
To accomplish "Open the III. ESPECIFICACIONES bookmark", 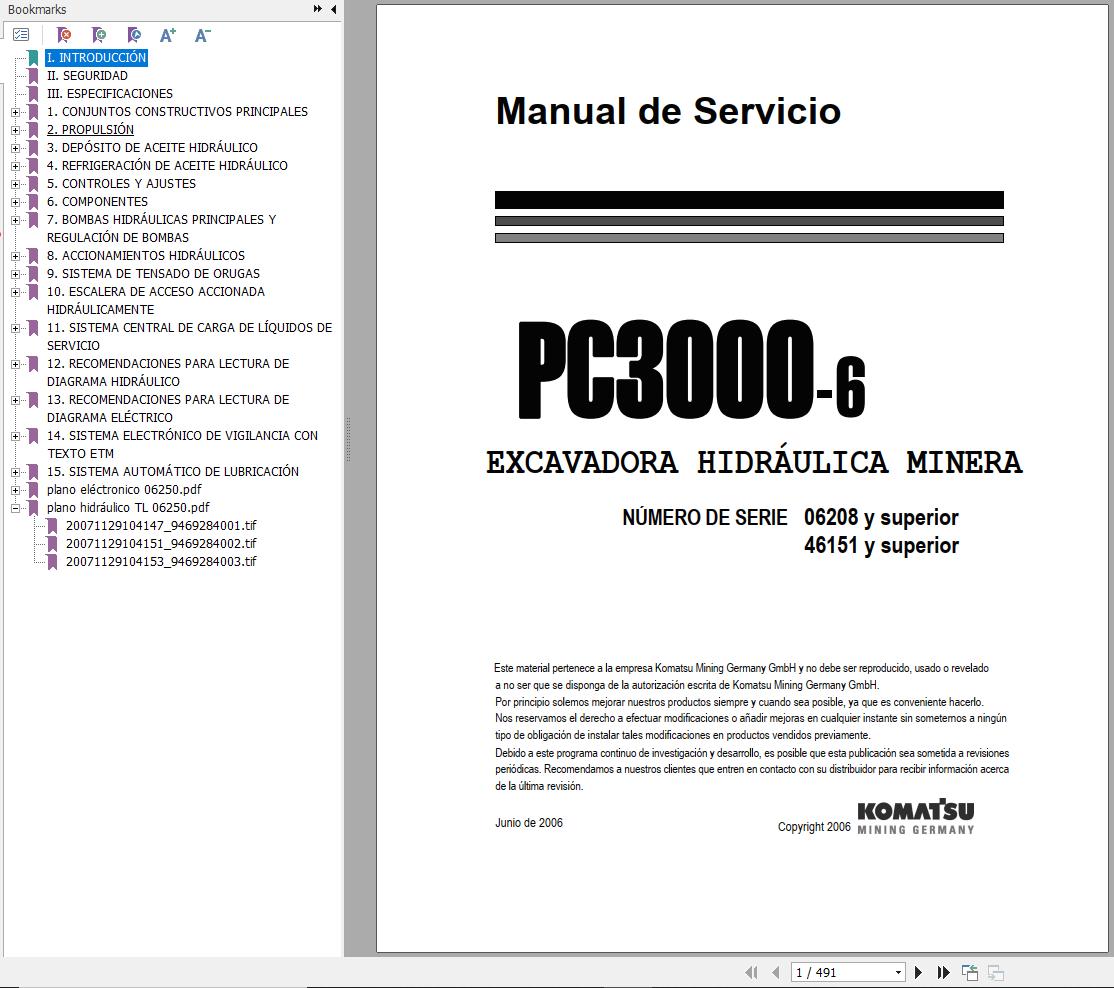I will click(109, 94).
